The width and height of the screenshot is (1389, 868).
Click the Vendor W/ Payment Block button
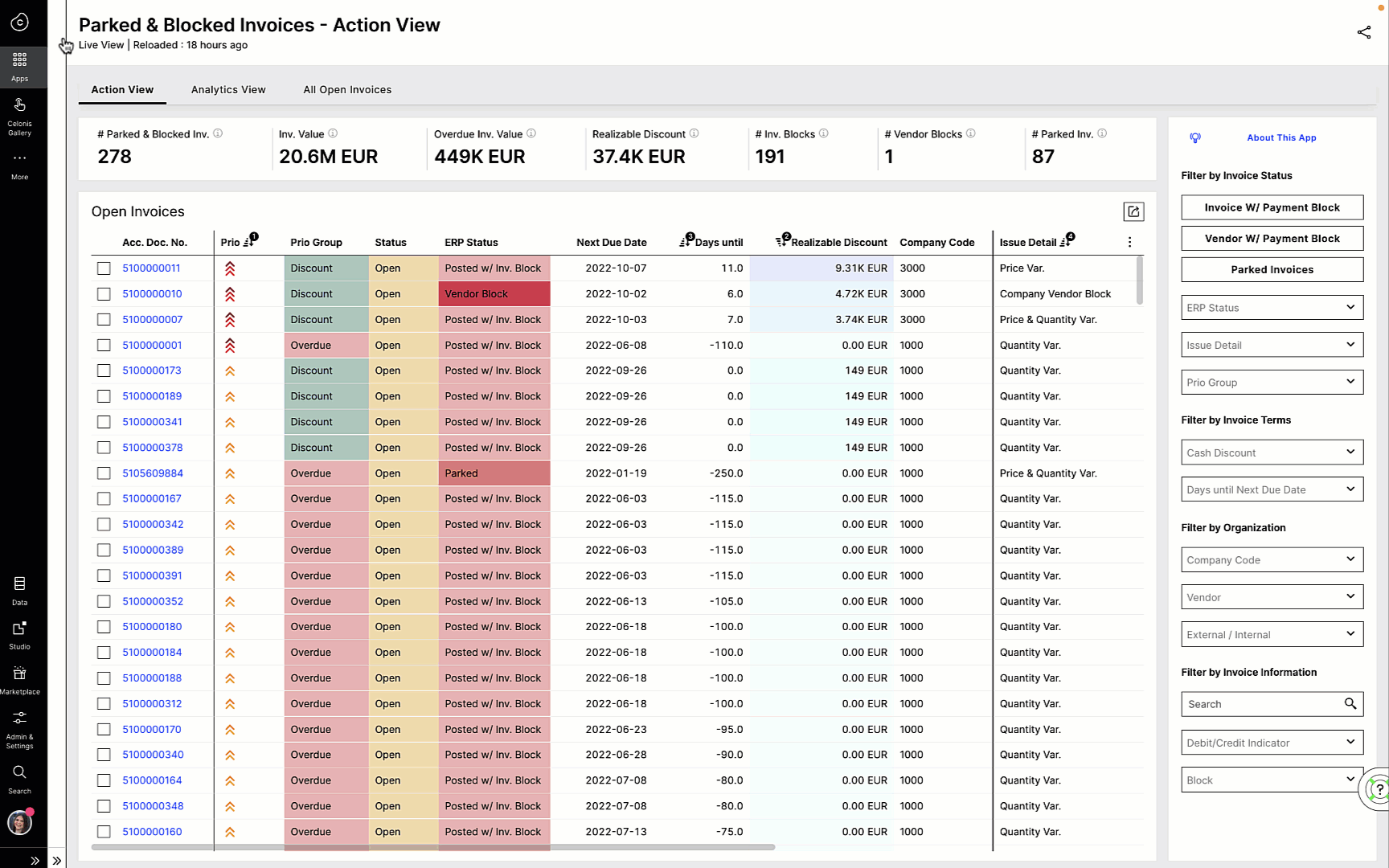(1272, 239)
